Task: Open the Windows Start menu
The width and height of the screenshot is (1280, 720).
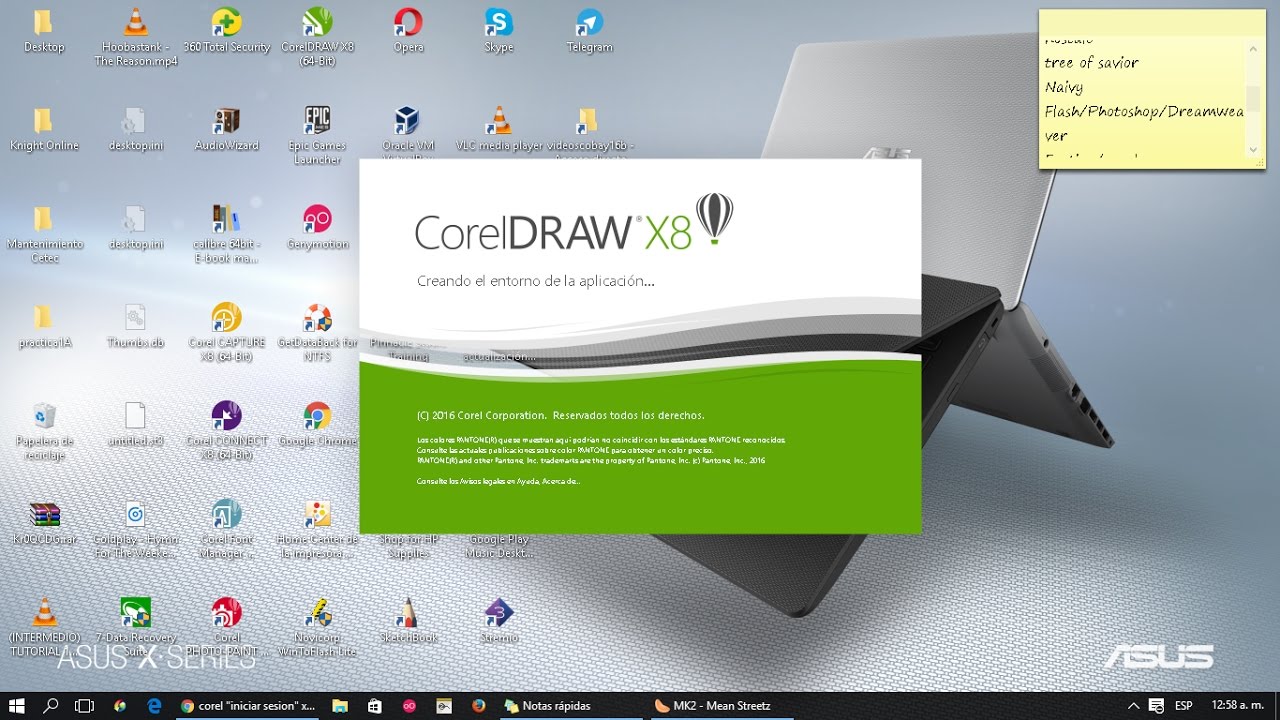Action: 19,705
